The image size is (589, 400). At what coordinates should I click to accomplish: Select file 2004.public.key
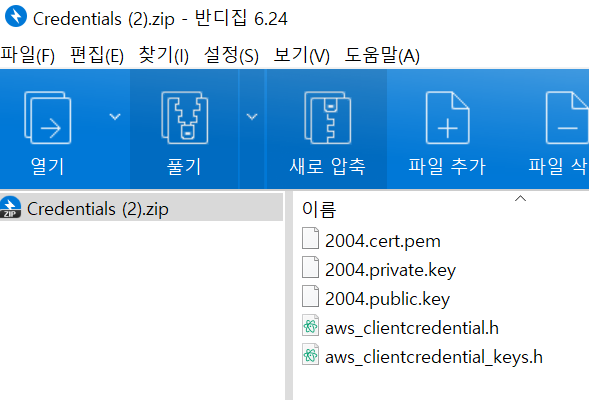click(387, 299)
